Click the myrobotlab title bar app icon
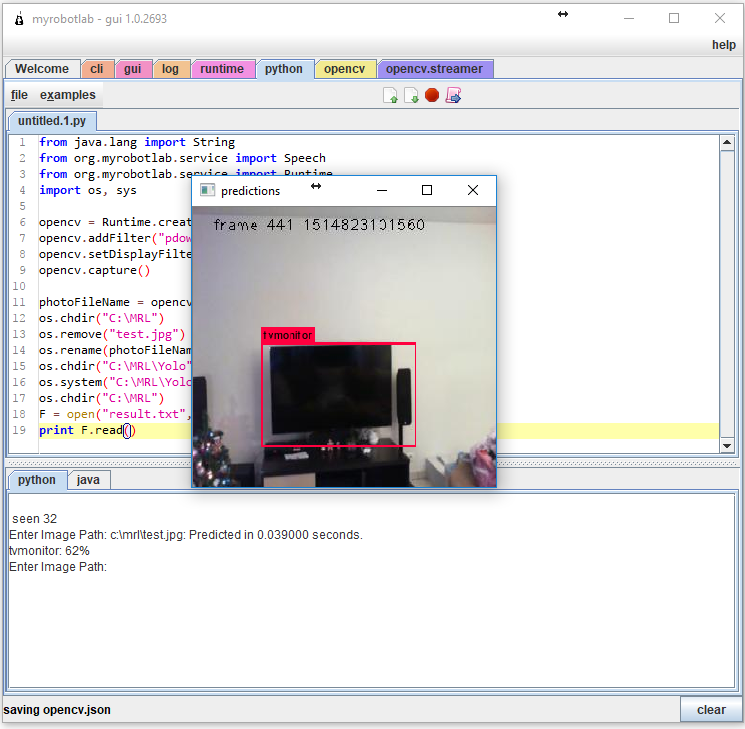Image resolution: width=745 pixels, height=729 pixels. 19,19
